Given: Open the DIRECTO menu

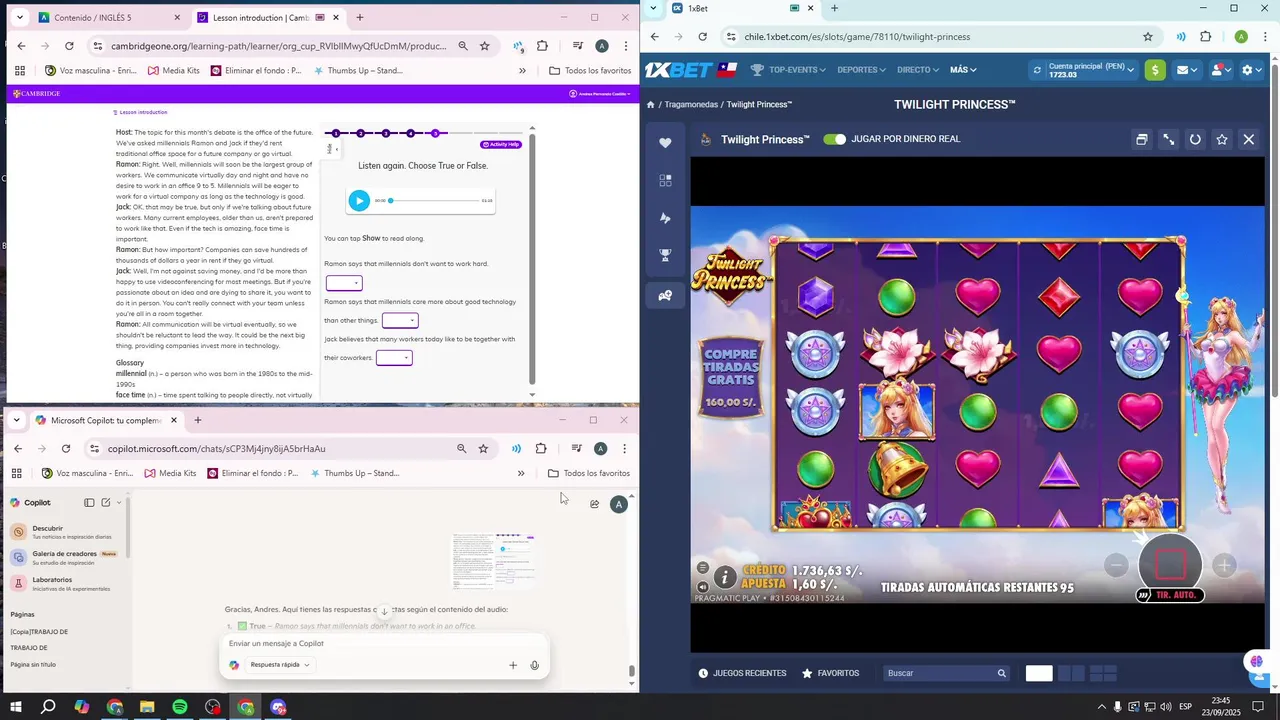Looking at the screenshot, I should 918,70.
